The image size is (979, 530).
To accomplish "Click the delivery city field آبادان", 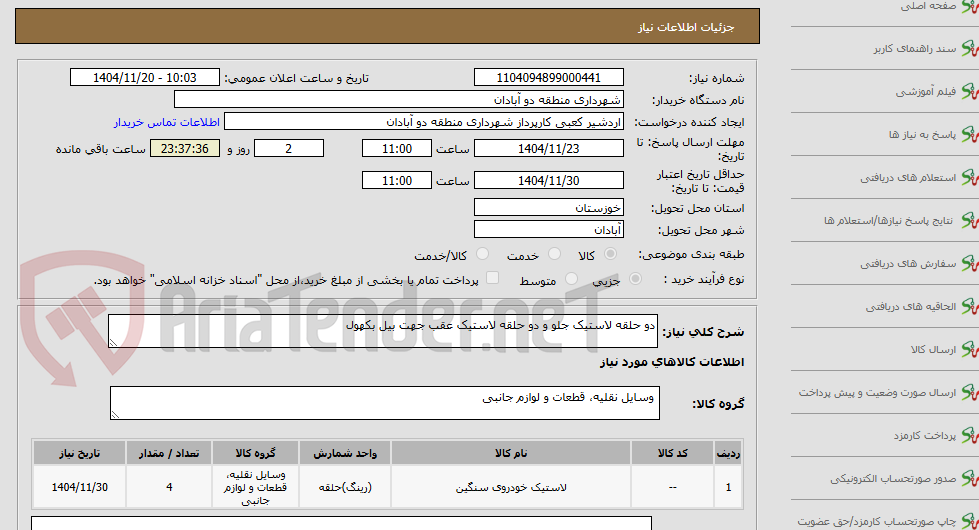I will (549, 230).
